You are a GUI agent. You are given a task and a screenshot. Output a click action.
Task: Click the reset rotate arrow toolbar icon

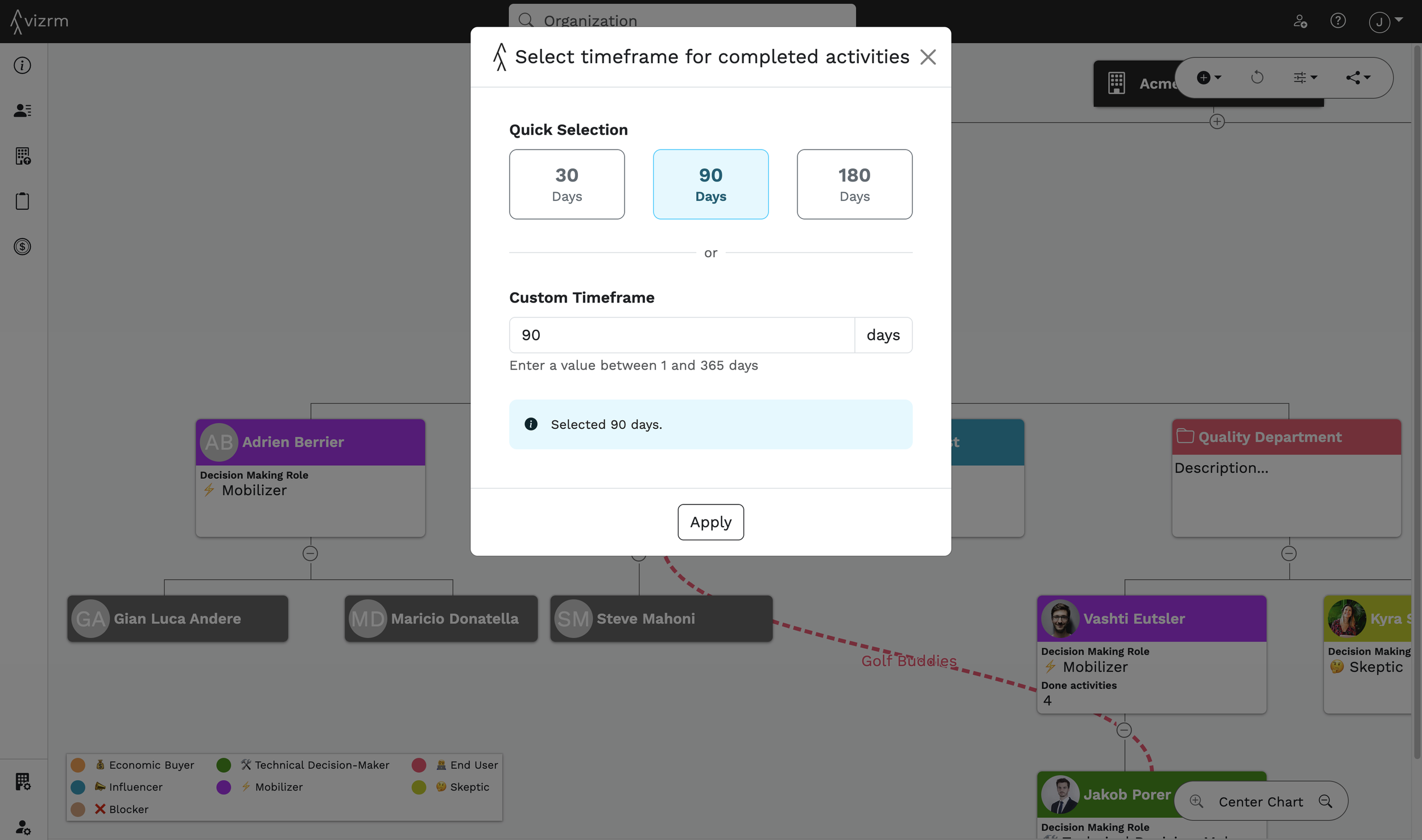pos(1257,77)
